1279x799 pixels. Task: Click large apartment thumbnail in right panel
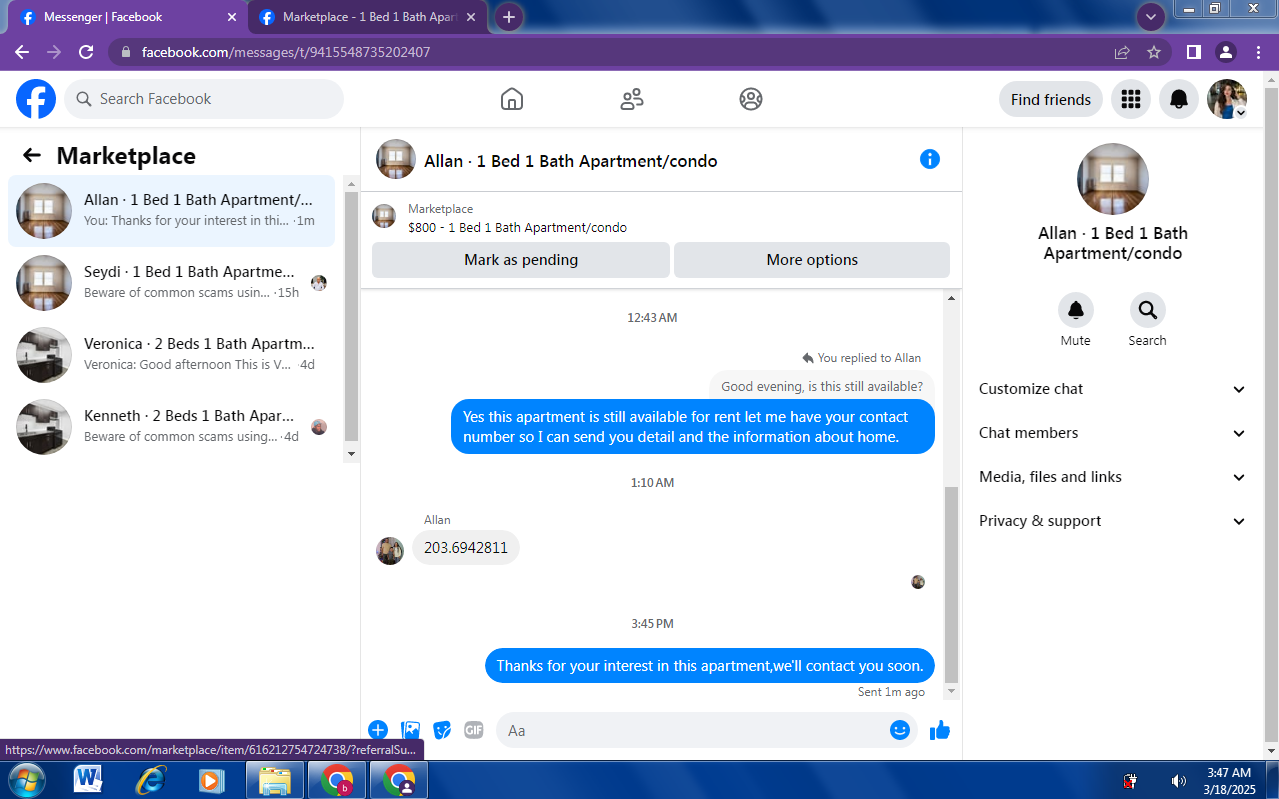click(1113, 179)
